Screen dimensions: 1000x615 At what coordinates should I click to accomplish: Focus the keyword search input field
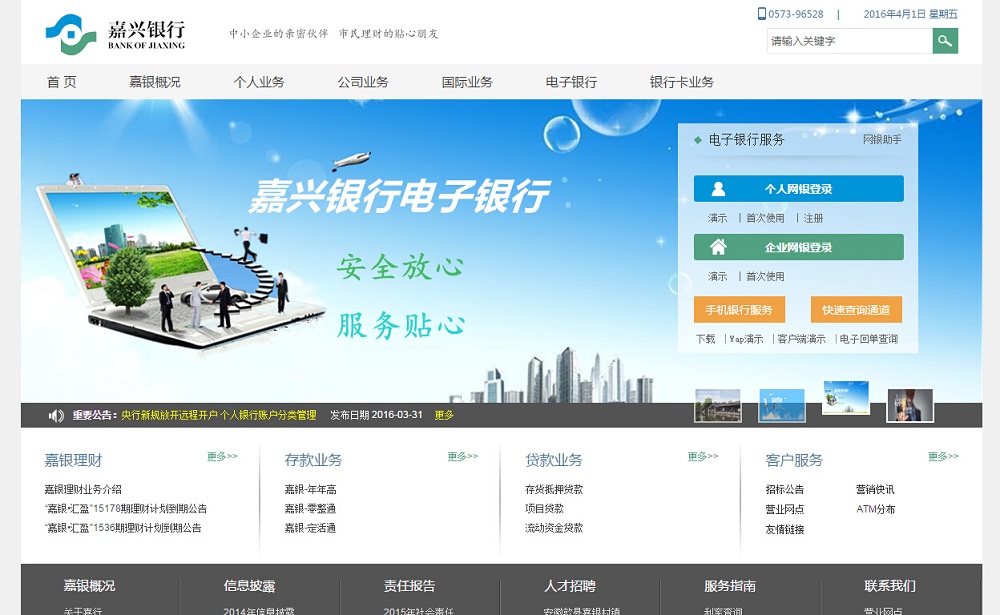pyautogui.click(x=849, y=41)
